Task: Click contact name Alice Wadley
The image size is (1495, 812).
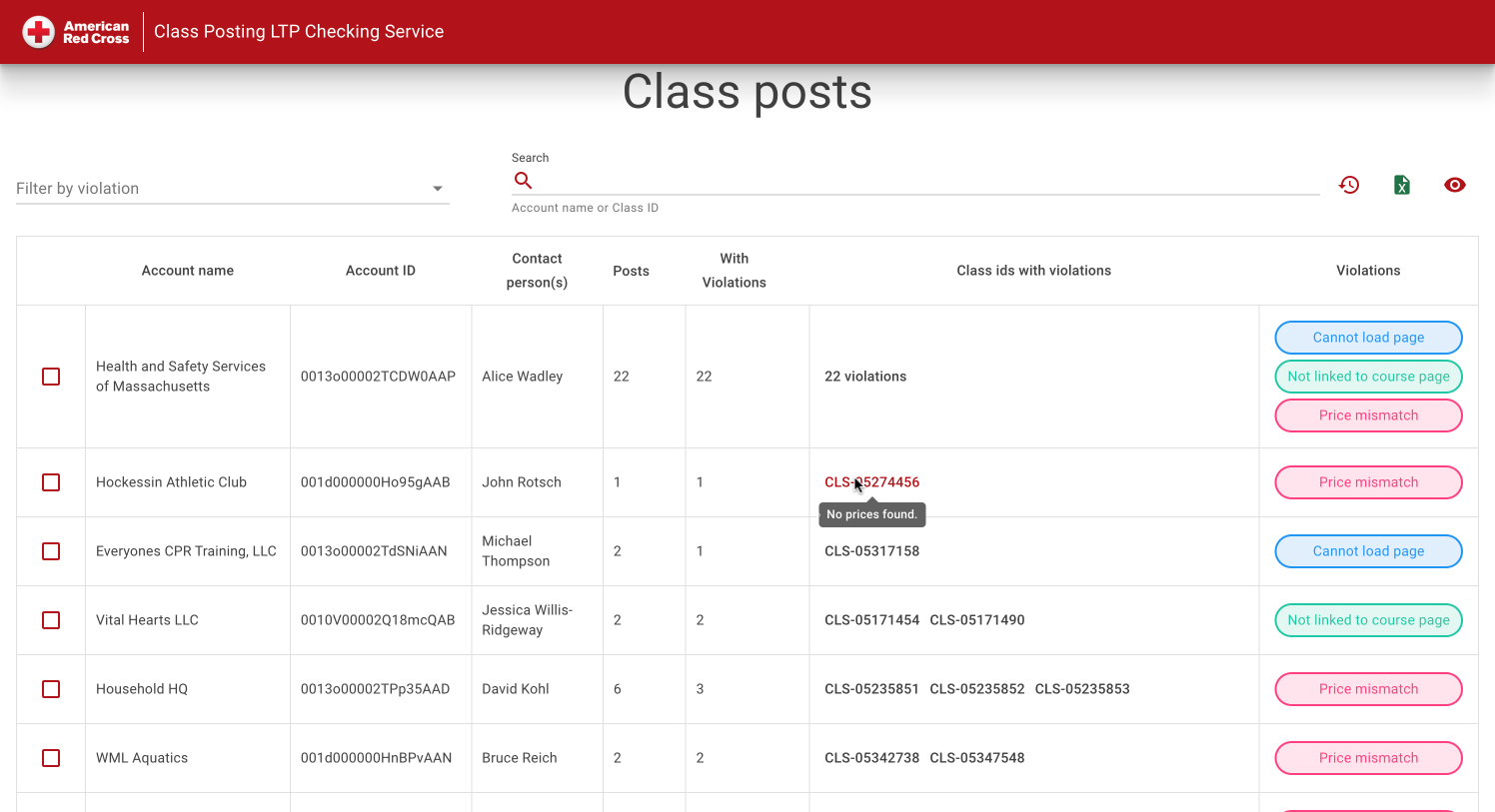Action: (x=523, y=377)
